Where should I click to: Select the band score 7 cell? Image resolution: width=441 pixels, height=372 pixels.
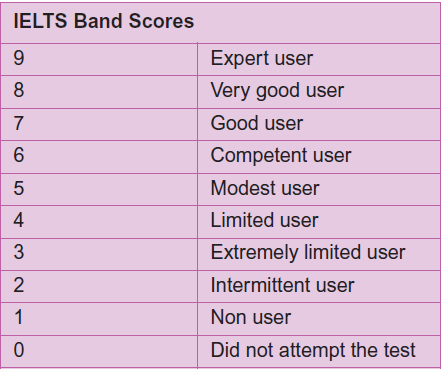point(99,124)
